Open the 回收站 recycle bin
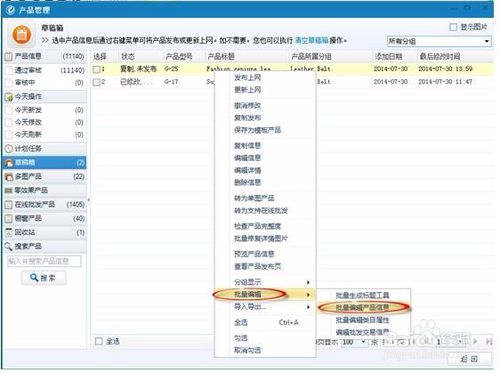 [x=45, y=233]
